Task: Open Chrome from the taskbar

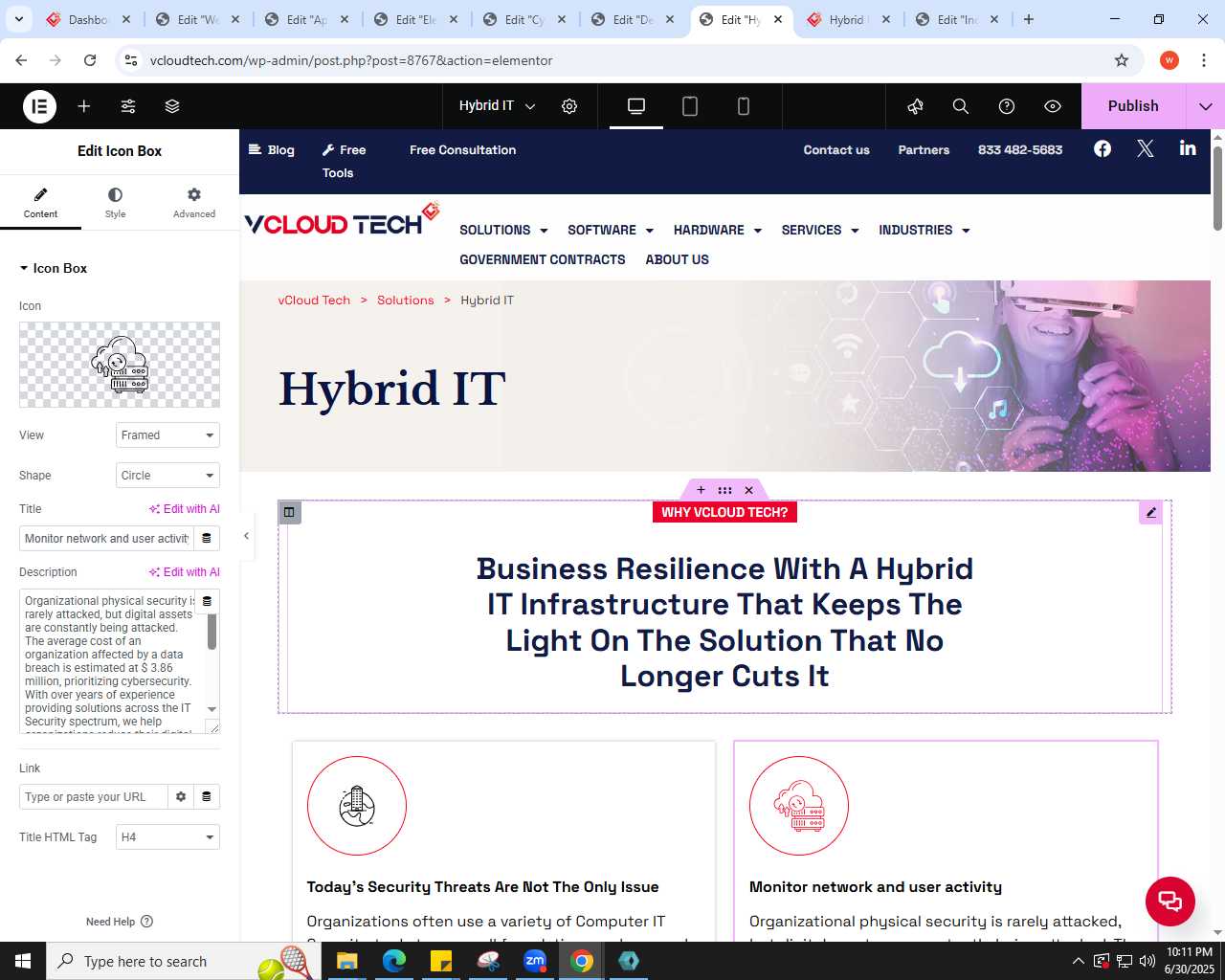Action: 582,961
